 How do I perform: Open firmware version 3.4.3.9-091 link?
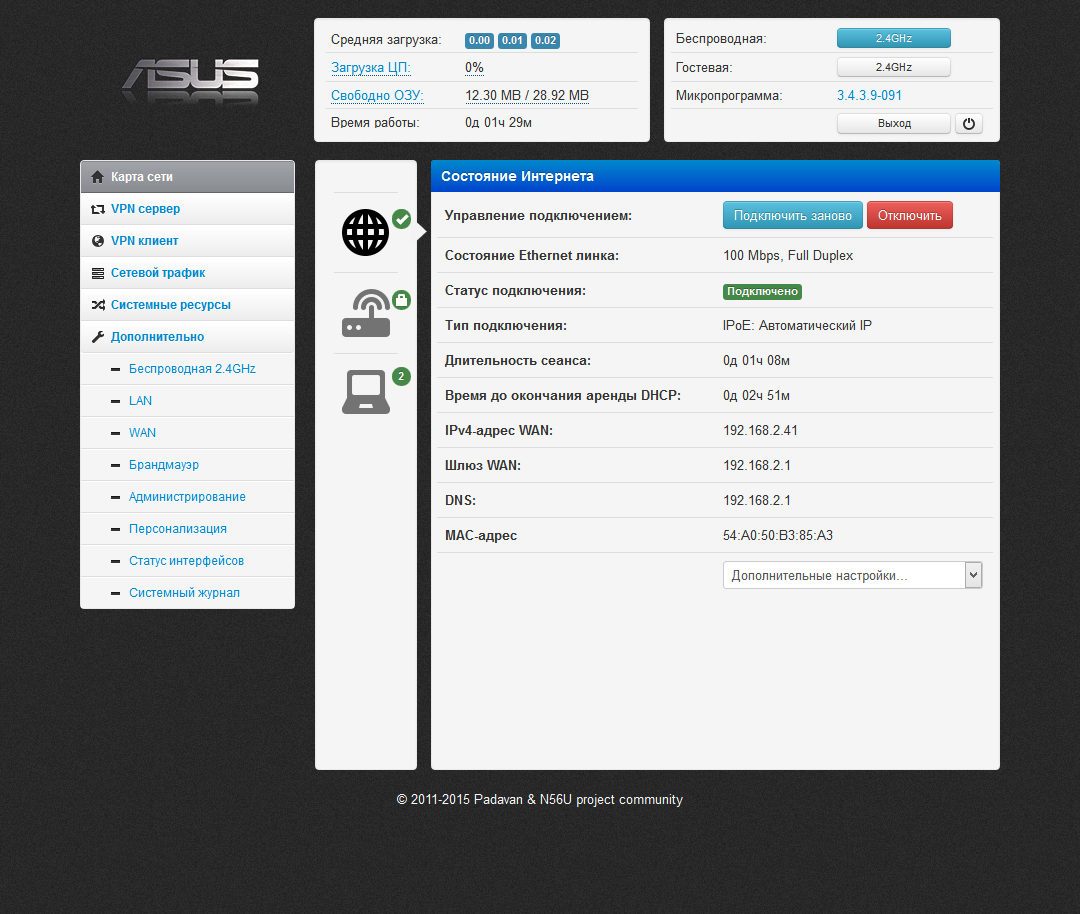tap(869, 96)
